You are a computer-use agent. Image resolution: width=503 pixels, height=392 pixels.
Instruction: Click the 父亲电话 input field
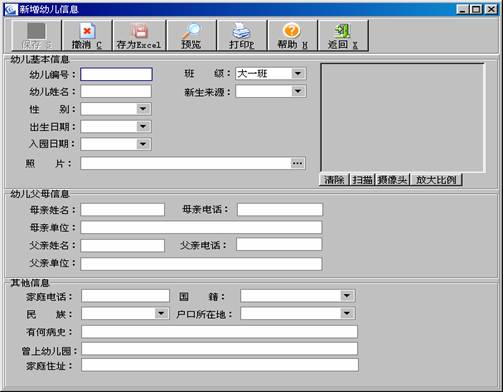[279, 245]
